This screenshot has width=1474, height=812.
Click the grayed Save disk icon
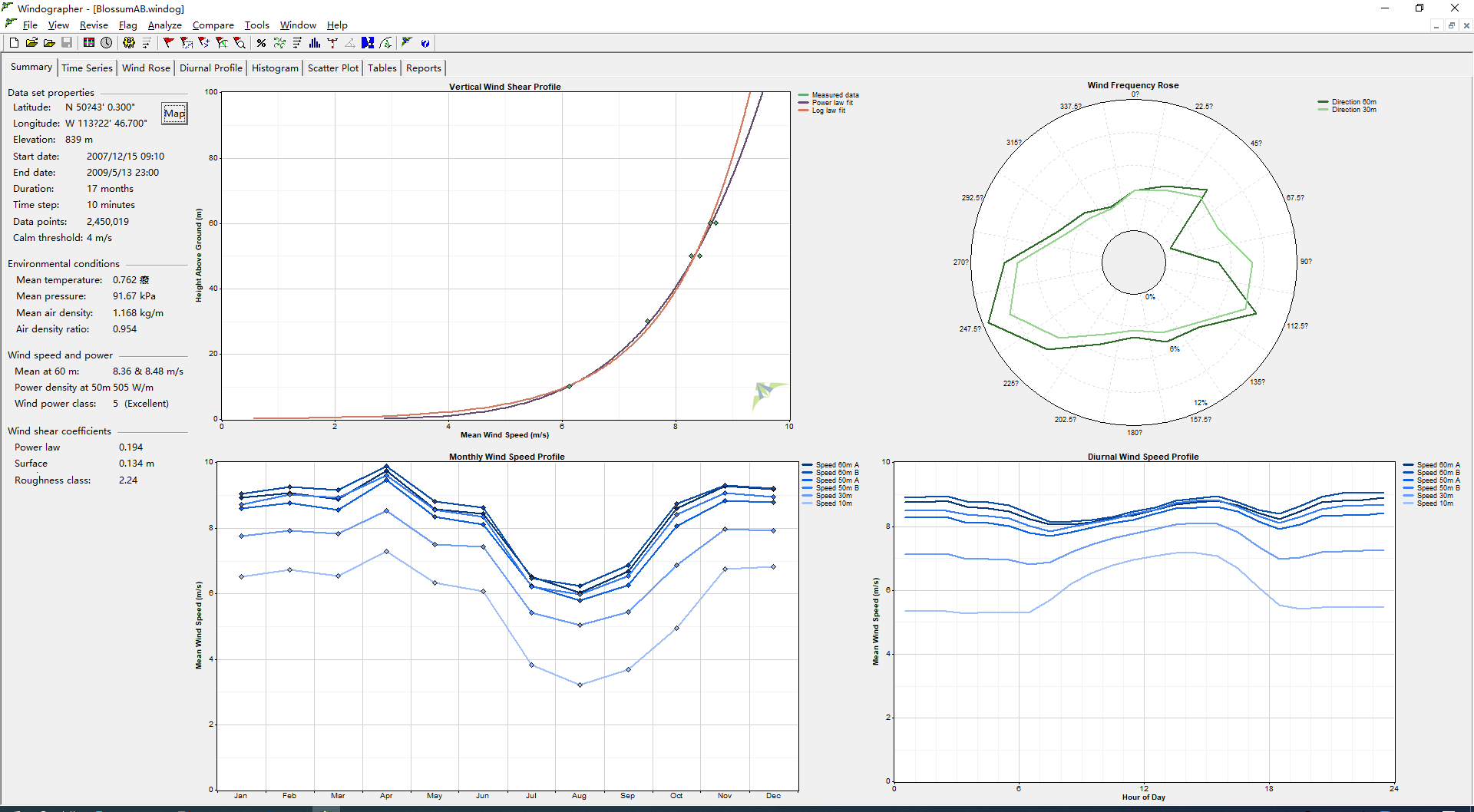point(67,43)
